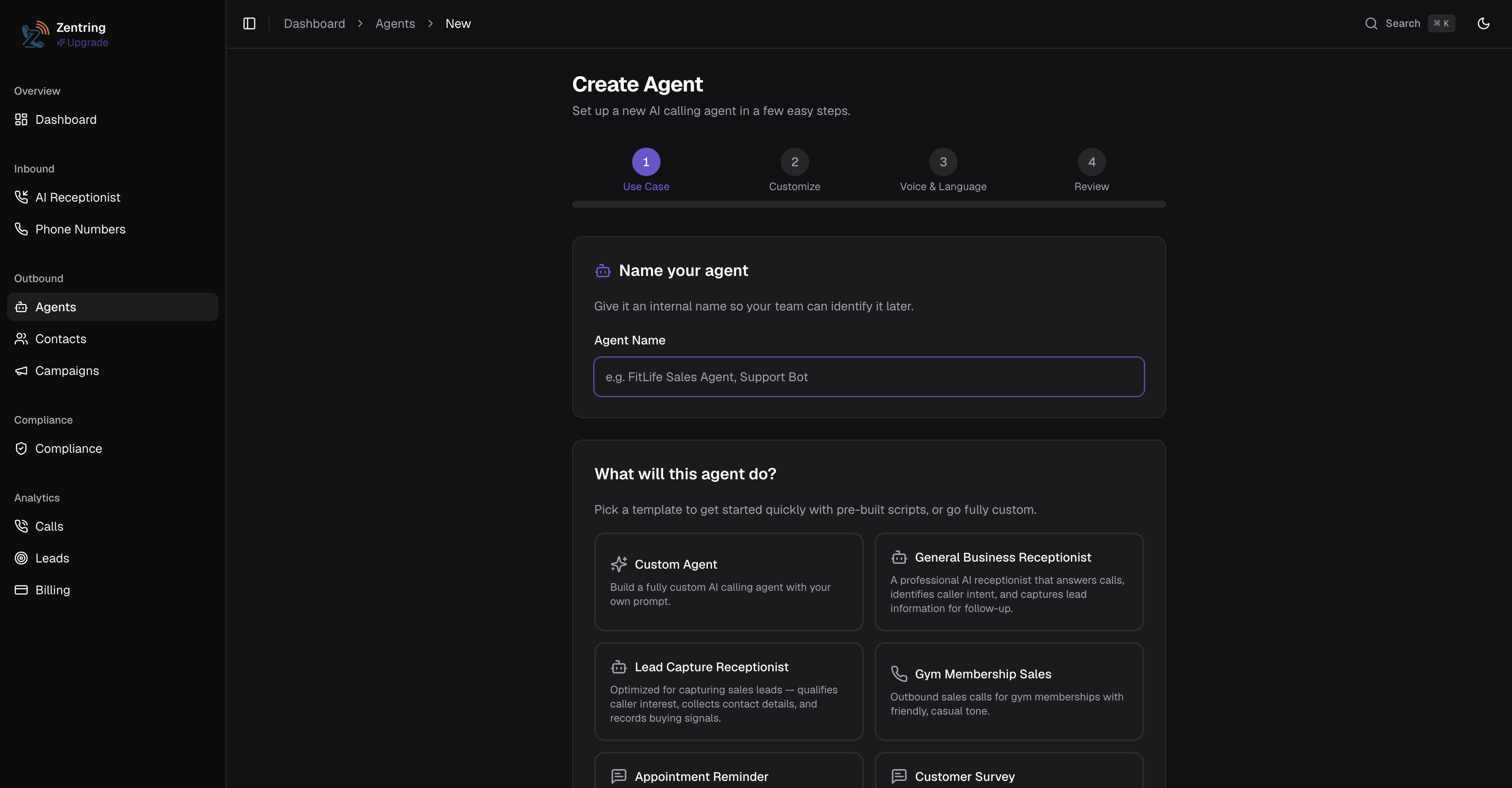
Task: Toggle dark mode moon icon
Action: pos(1483,23)
